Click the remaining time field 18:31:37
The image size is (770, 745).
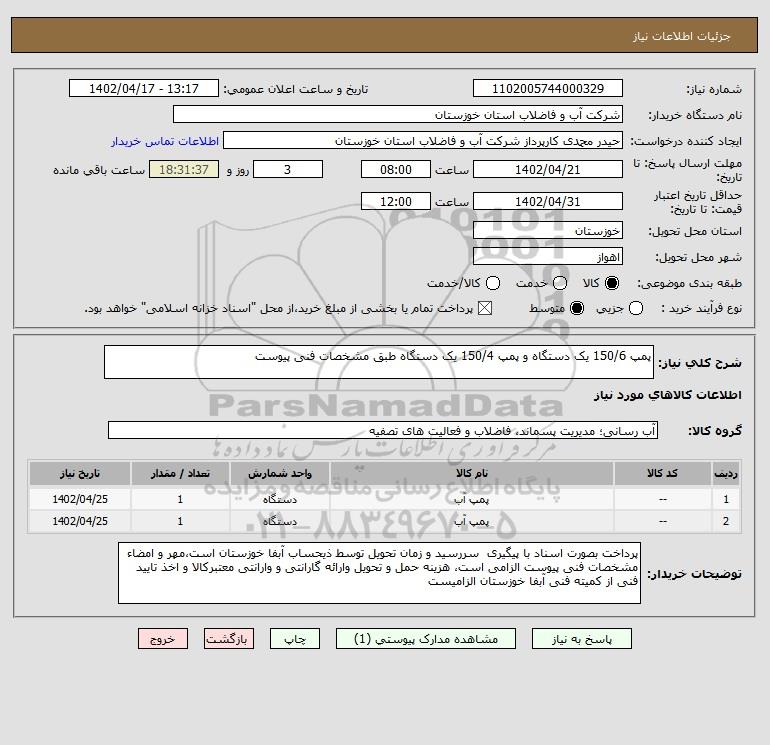(x=184, y=169)
